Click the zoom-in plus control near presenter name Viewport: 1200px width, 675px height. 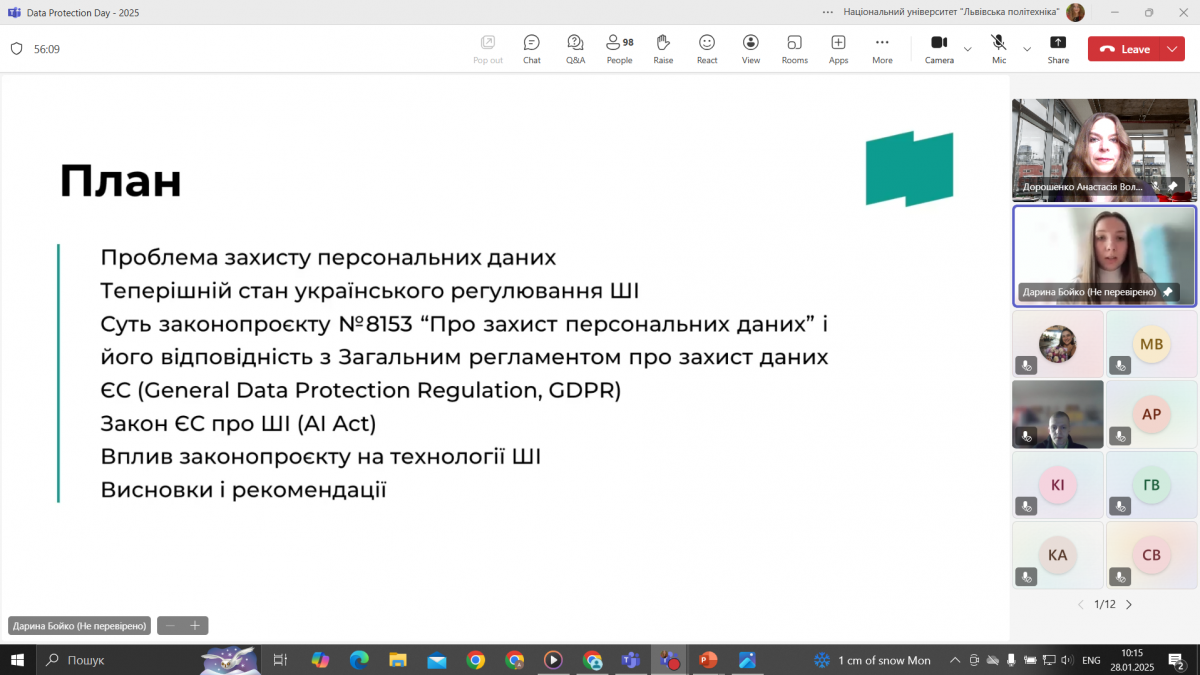pos(194,625)
